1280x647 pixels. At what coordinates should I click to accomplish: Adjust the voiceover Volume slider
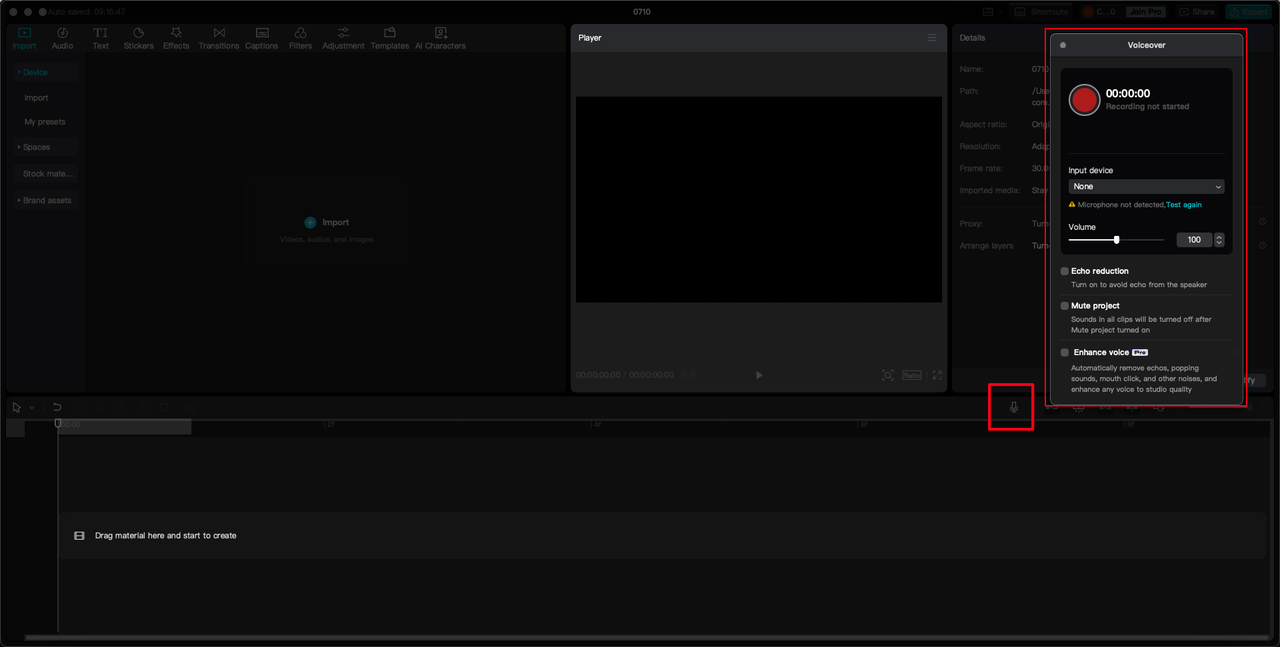[x=1116, y=240]
